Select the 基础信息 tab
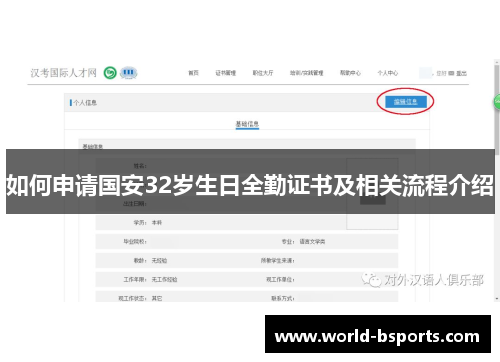The image size is (500, 362). click(247, 124)
